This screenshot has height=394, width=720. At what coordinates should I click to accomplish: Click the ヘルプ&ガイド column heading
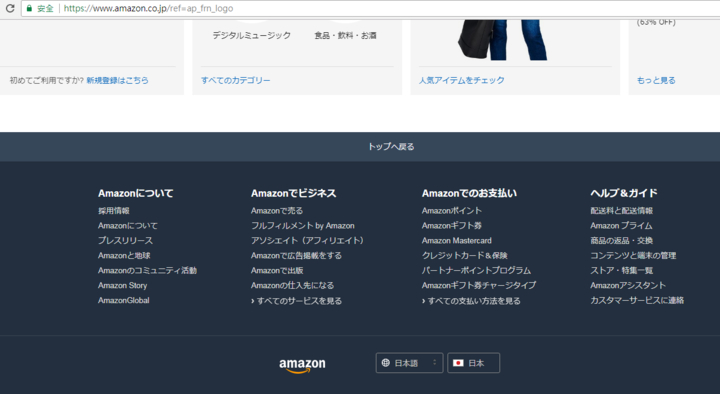pyautogui.click(x=624, y=193)
